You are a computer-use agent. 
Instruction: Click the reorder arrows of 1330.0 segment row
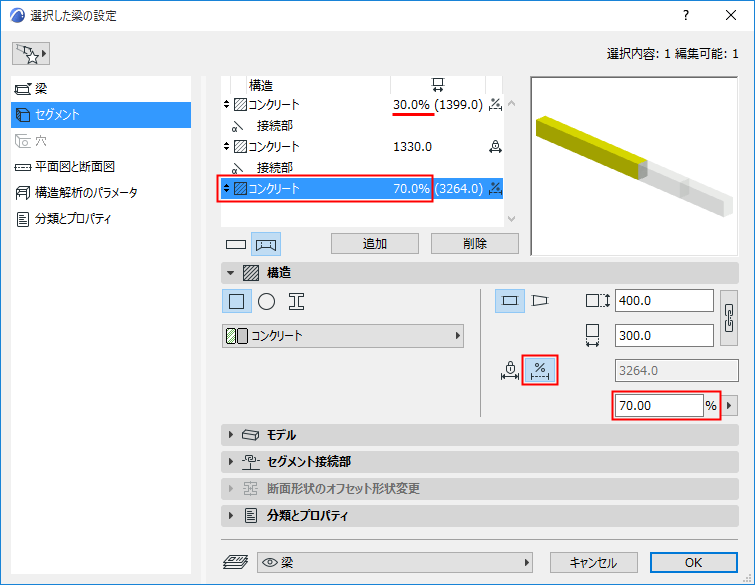point(226,146)
